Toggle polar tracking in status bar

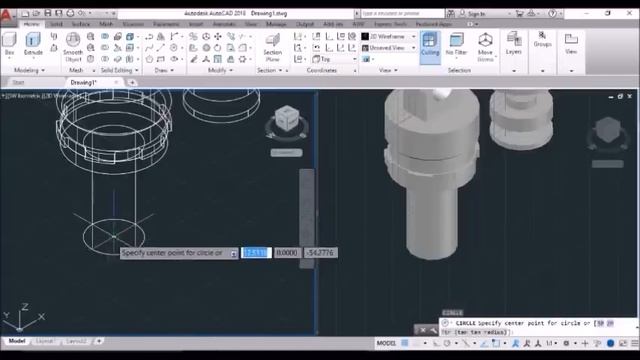click(x=447, y=343)
